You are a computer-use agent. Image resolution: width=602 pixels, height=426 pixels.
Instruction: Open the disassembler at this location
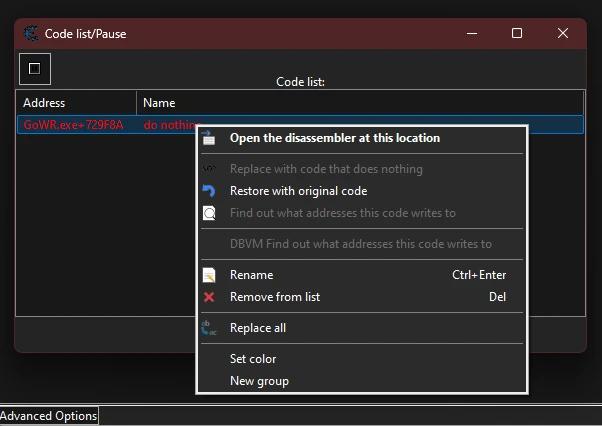tap(334, 138)
